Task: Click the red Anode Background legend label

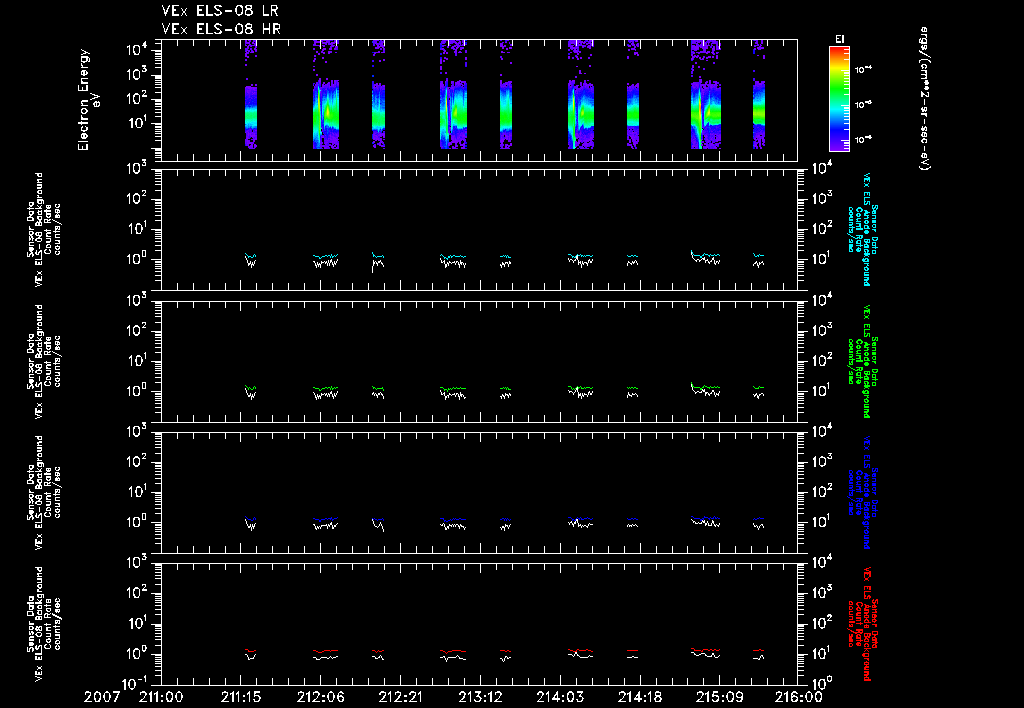Action: pos(863,624)
